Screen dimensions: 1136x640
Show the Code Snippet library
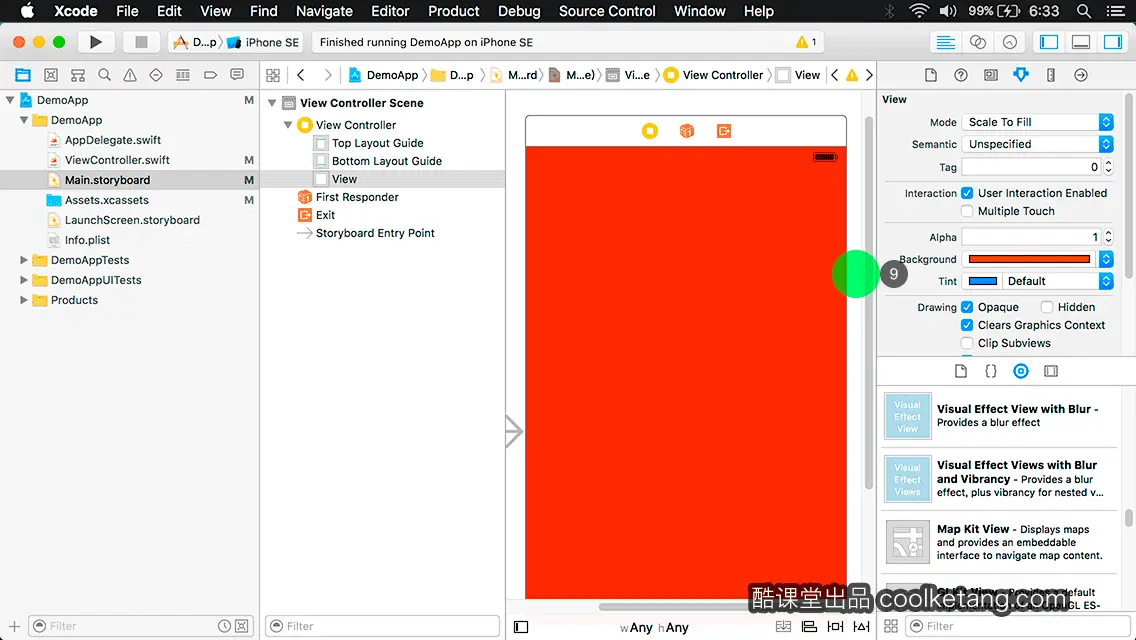[x=990, y=371]
